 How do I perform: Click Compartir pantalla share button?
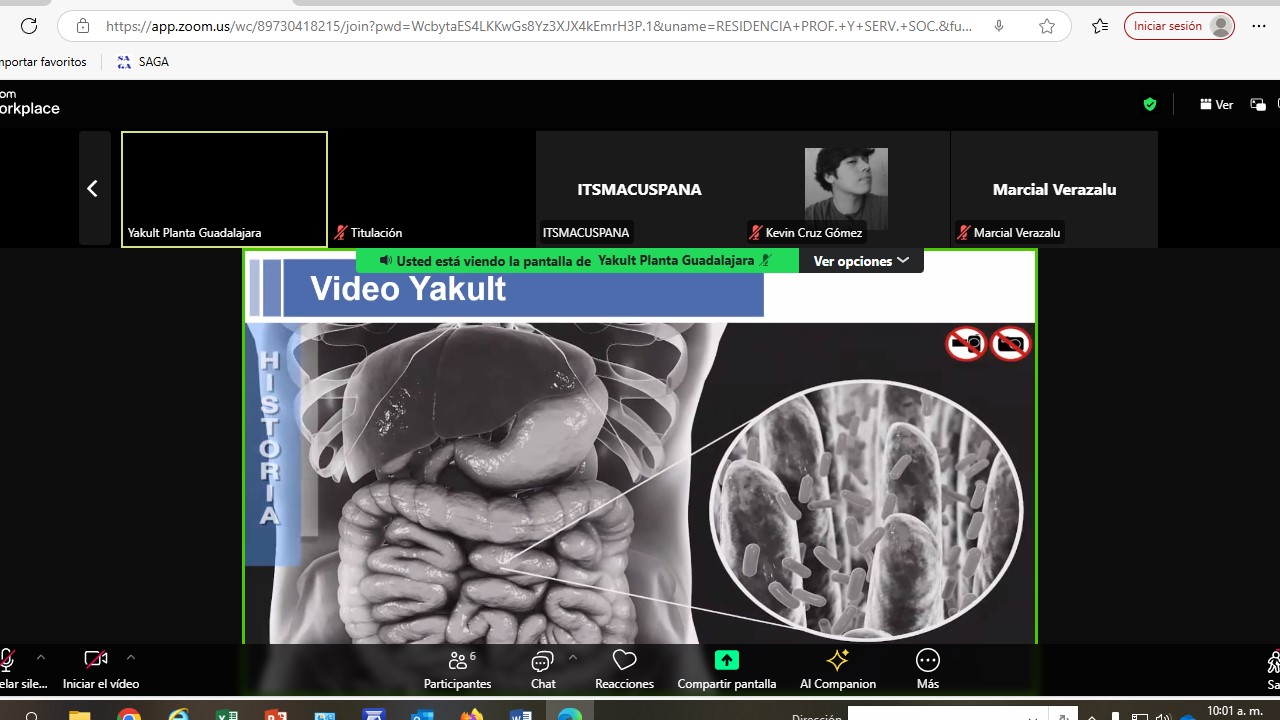727,670
